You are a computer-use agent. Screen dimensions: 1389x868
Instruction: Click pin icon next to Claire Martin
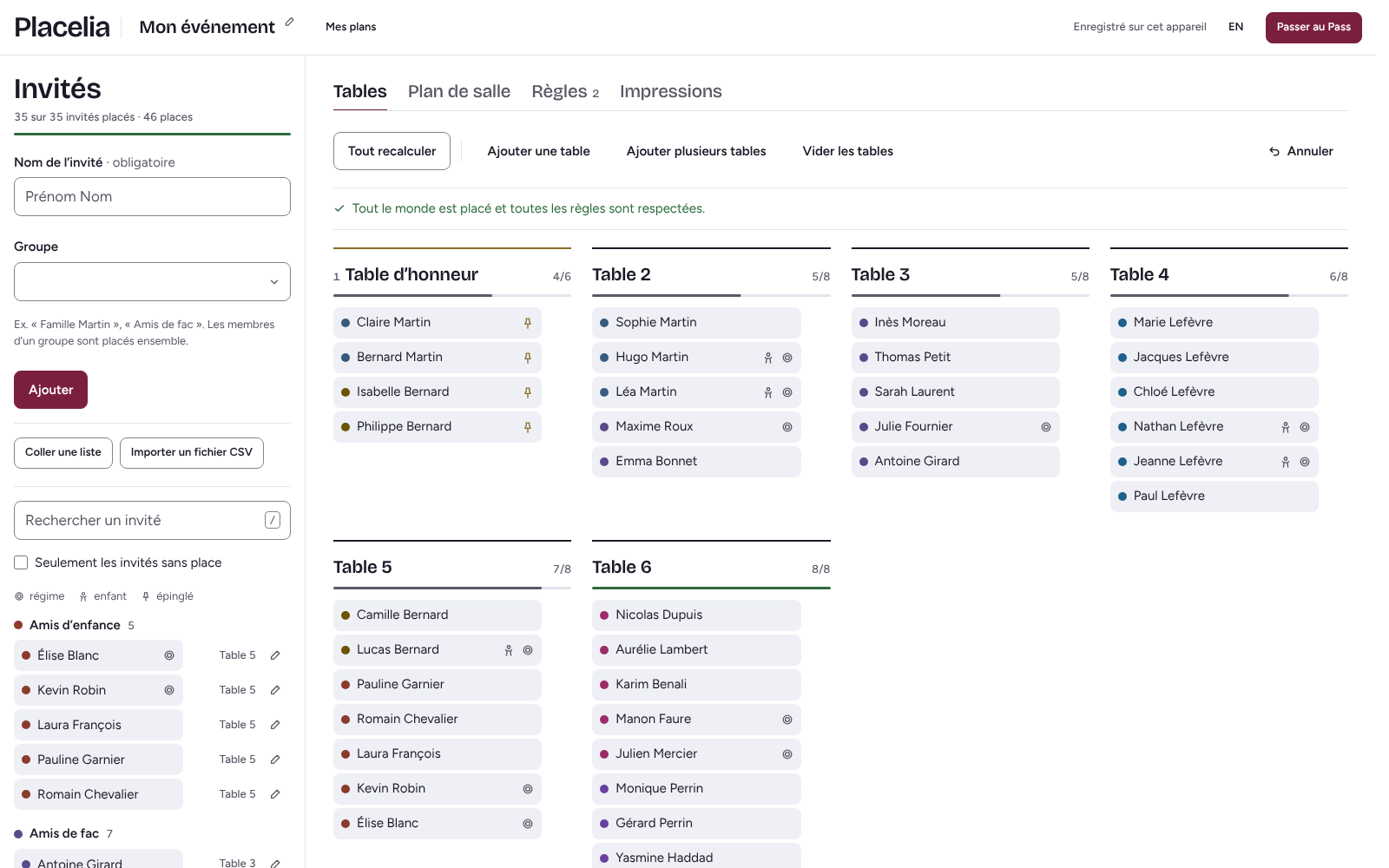528,323
